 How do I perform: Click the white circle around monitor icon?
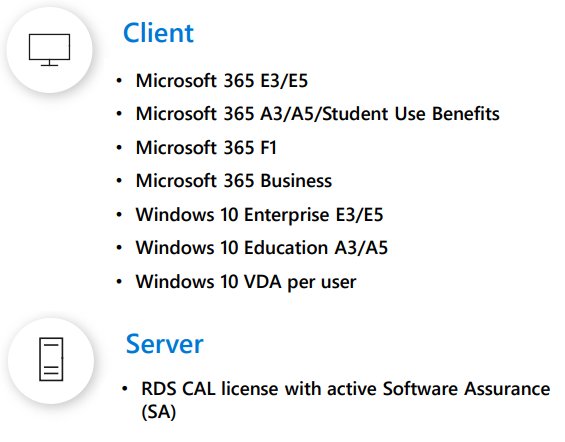[x=49, y=50]
